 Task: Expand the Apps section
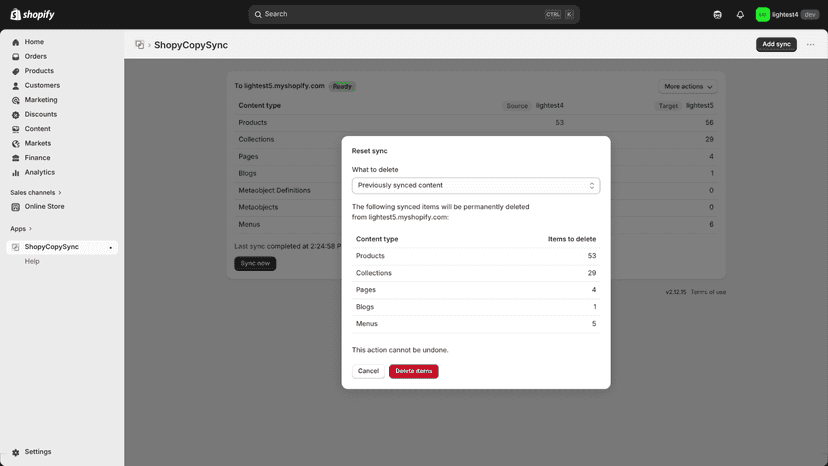point(21,229)
